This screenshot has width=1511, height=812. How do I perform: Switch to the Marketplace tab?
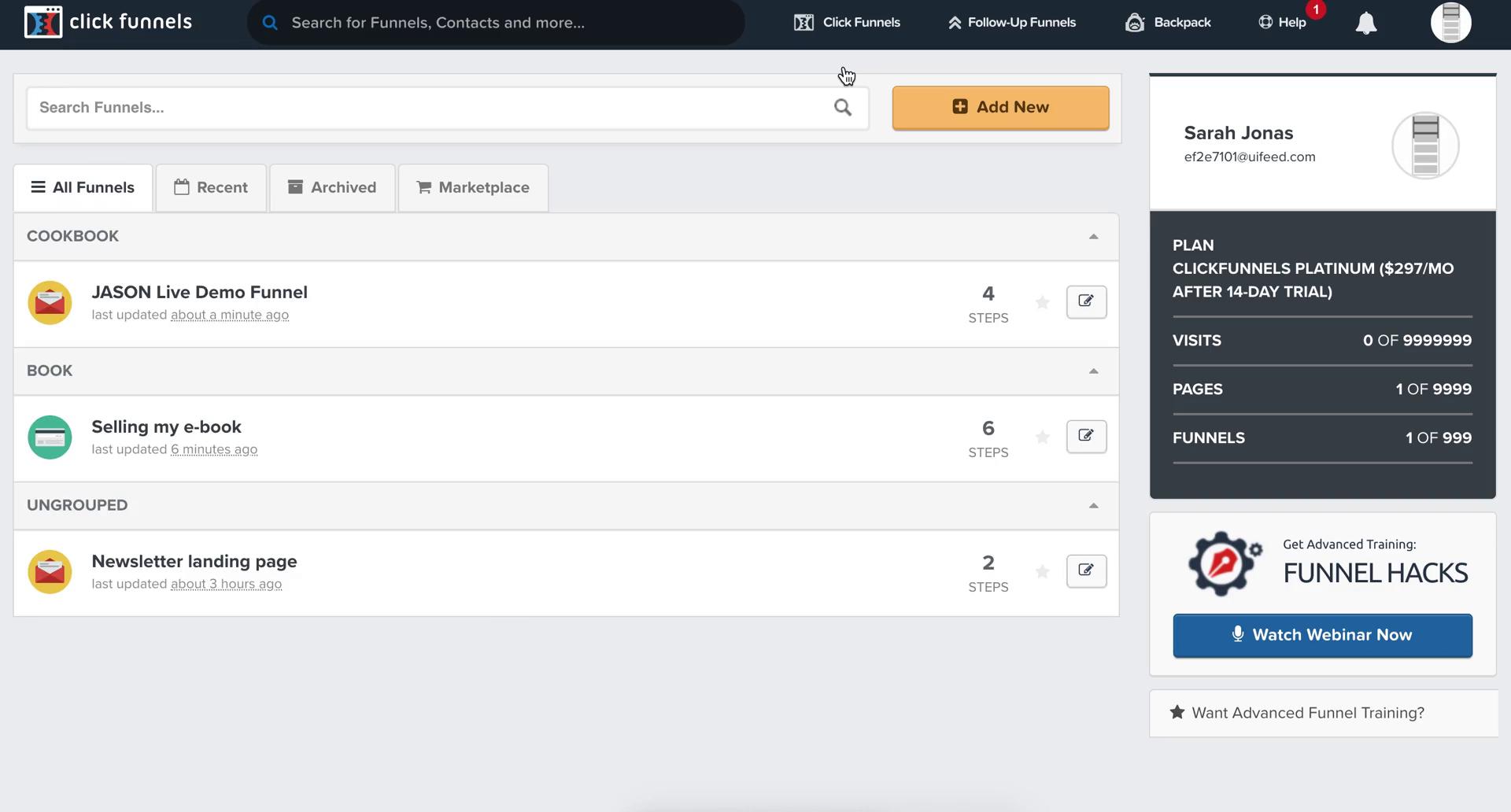coord(473,188)
